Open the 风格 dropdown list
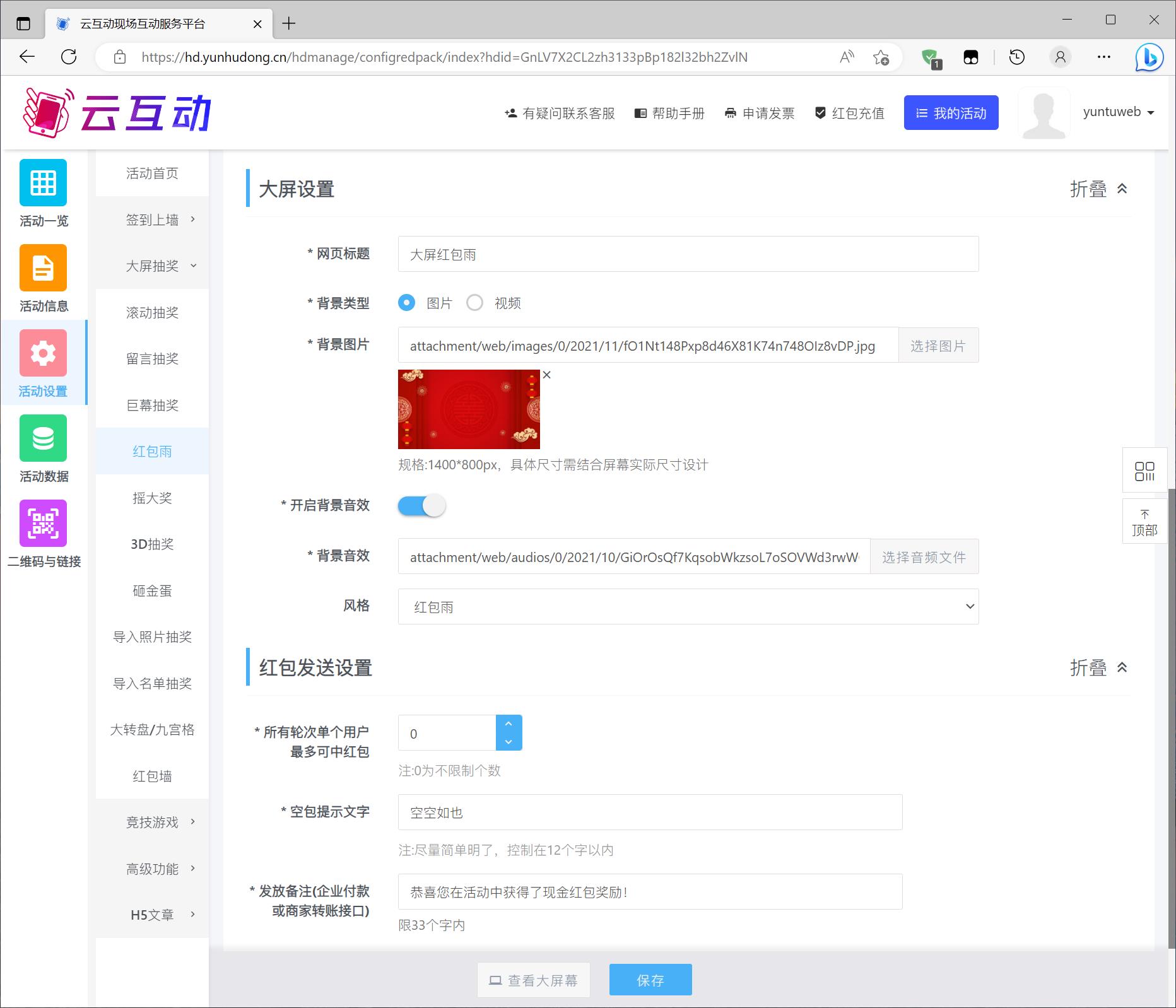The width and height of the screenshot is (1176, 1008). [x=688, y=607]
